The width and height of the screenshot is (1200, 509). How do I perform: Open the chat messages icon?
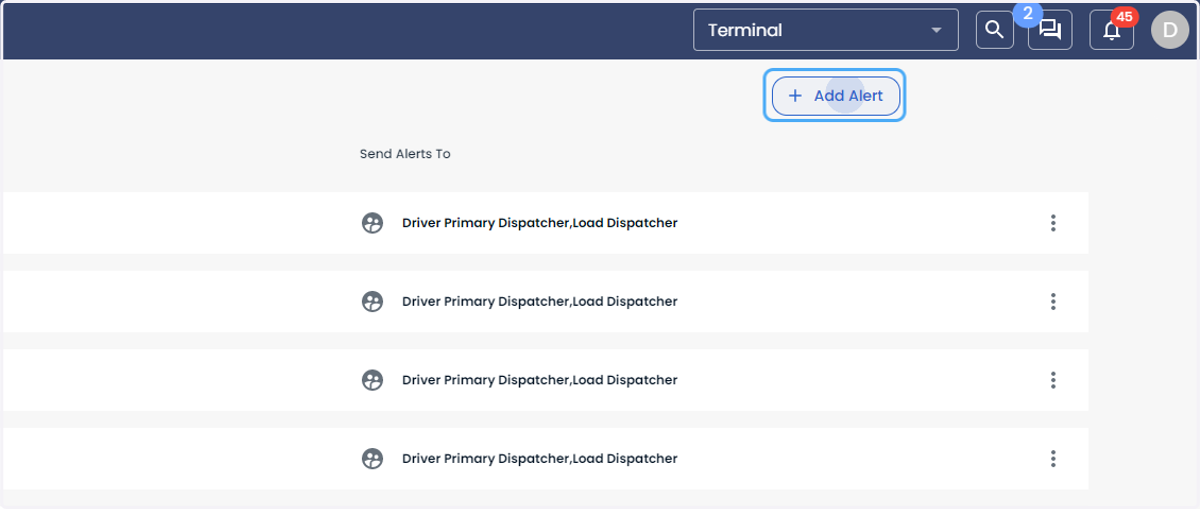(x=1050, y=30)
